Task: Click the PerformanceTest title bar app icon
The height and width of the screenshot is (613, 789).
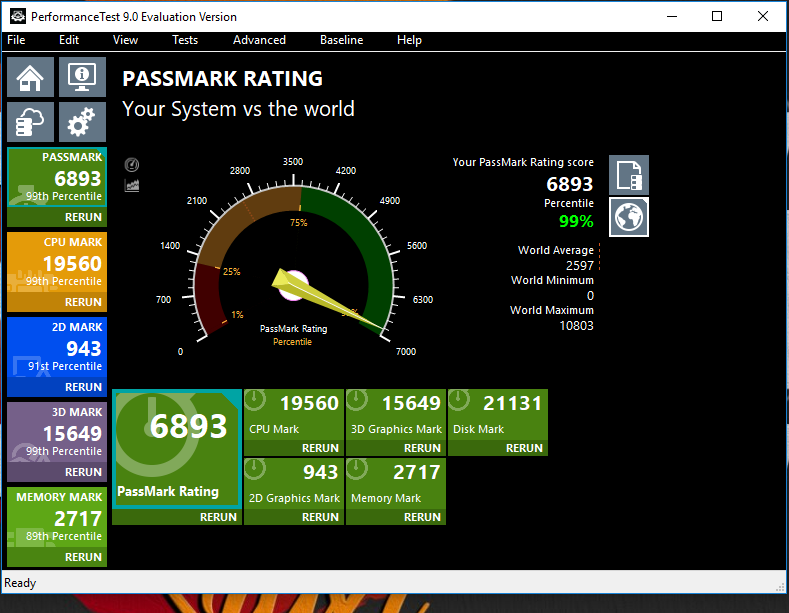Action: tap(18, 16)
